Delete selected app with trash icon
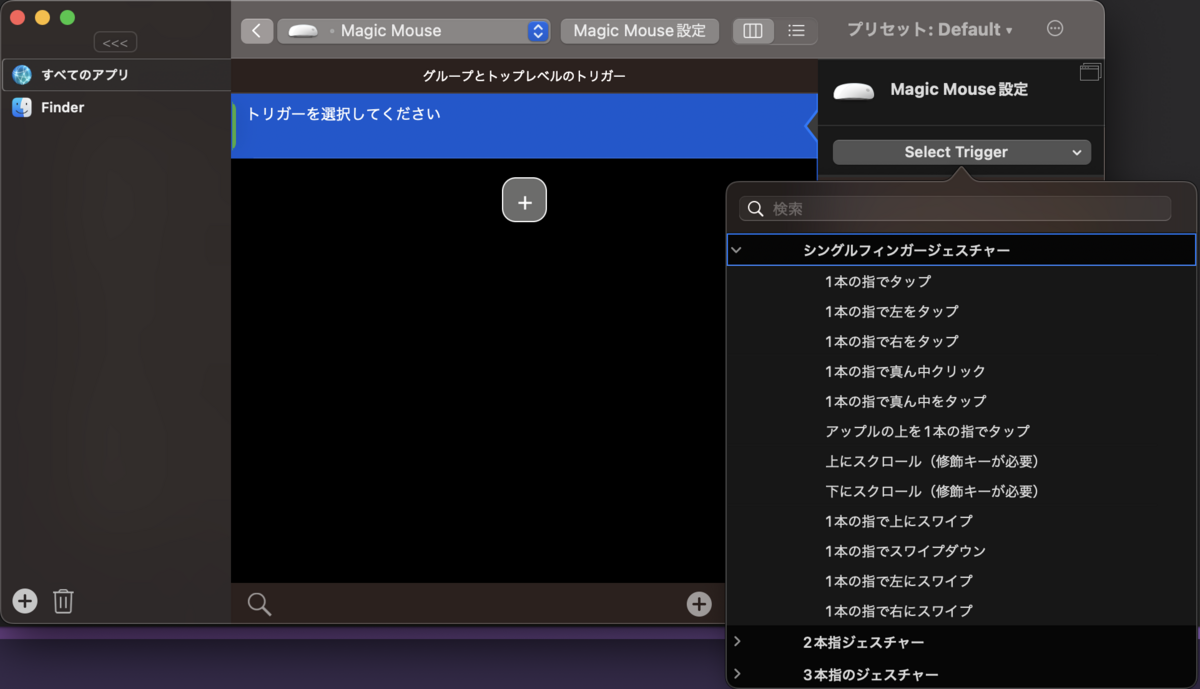The image size is (1200, 689). coord(63,601)
